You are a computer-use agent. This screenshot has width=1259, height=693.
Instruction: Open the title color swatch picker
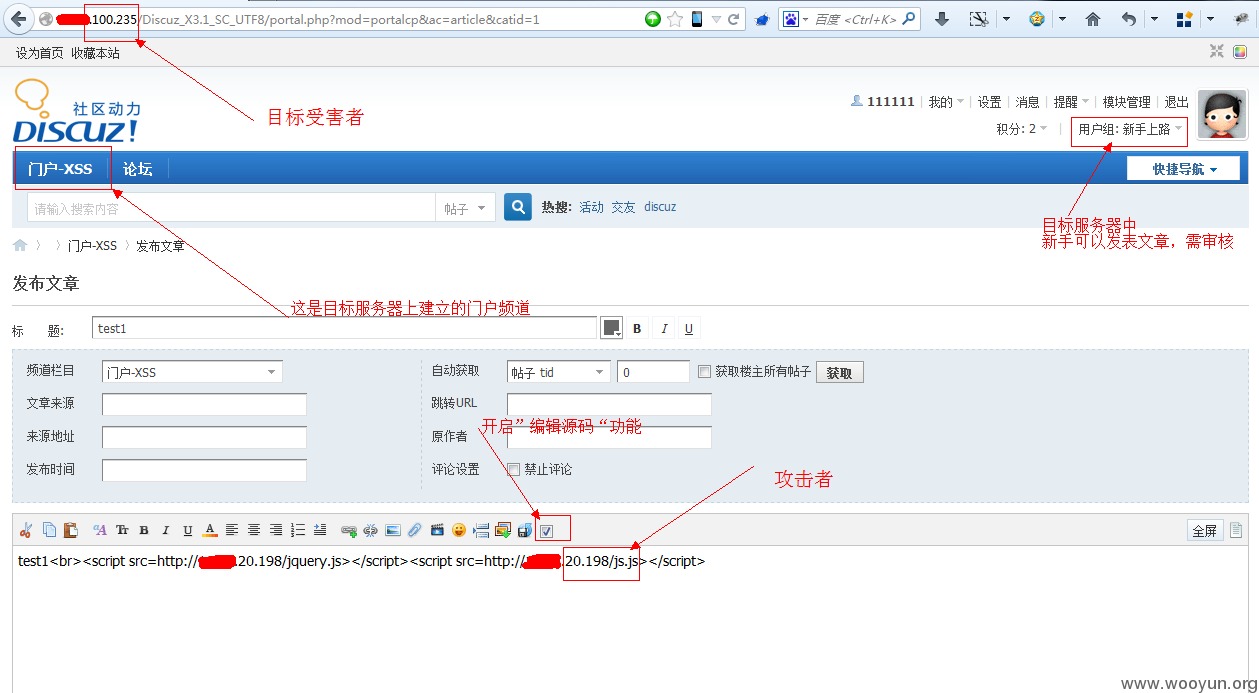click(x=611, y=328)
